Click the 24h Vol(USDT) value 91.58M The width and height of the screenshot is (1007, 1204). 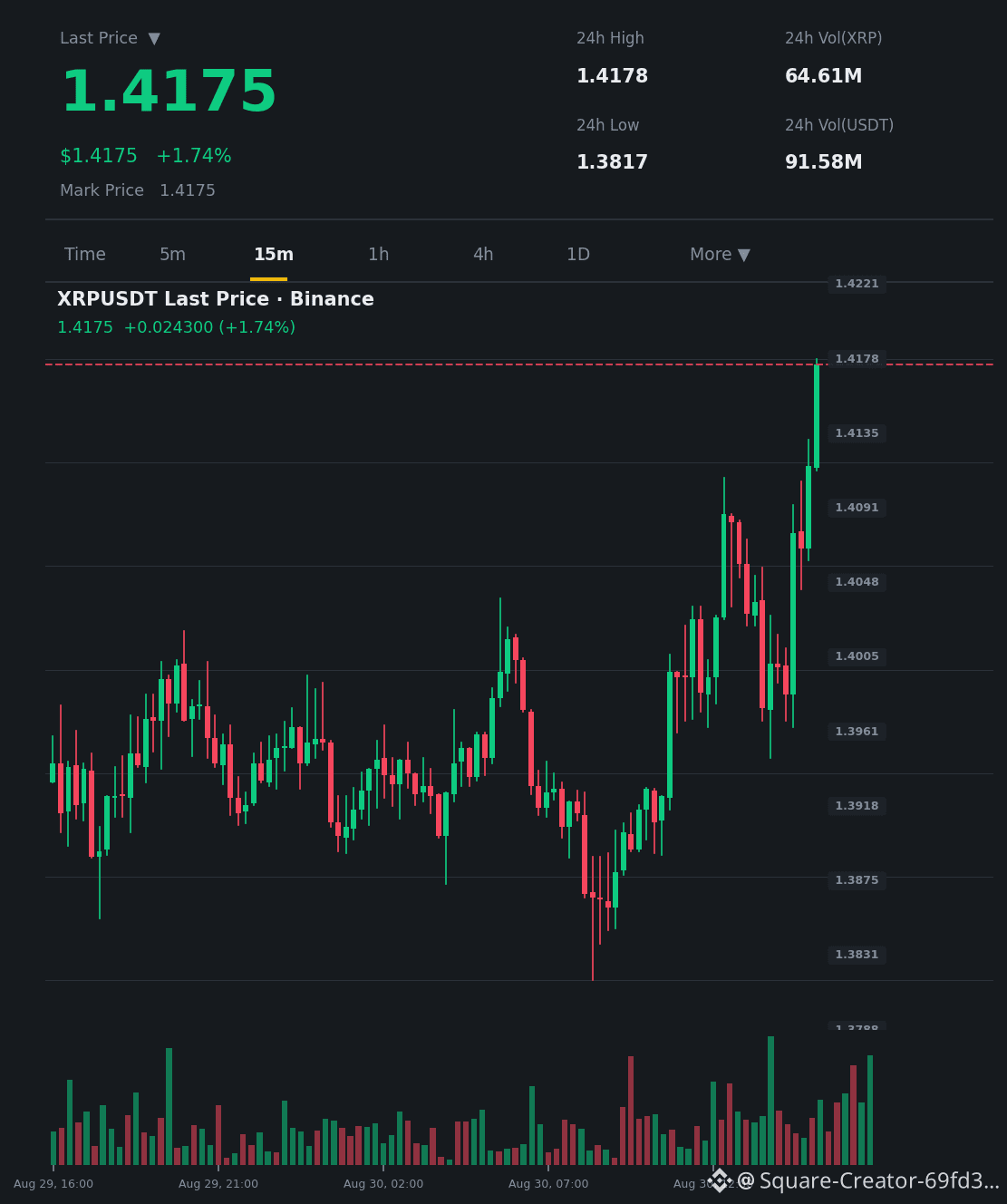824,162
